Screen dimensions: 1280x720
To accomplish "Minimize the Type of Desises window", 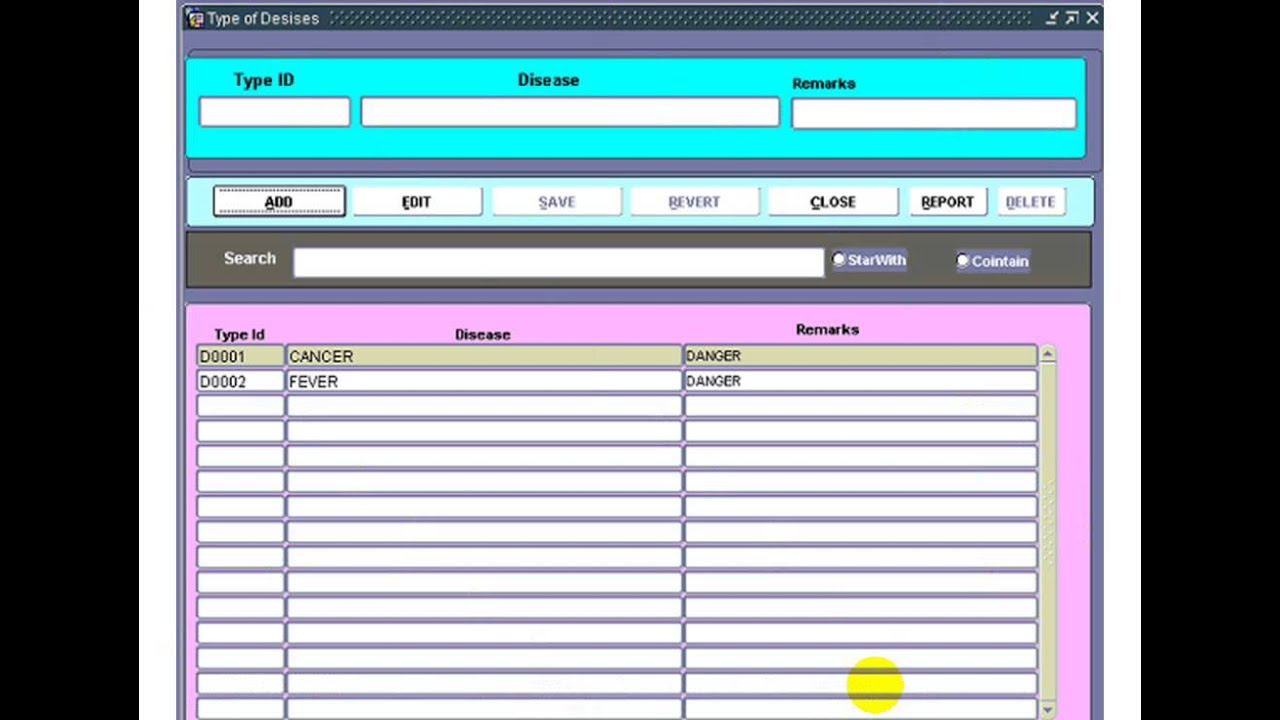I will click(x=1053, y=18).
